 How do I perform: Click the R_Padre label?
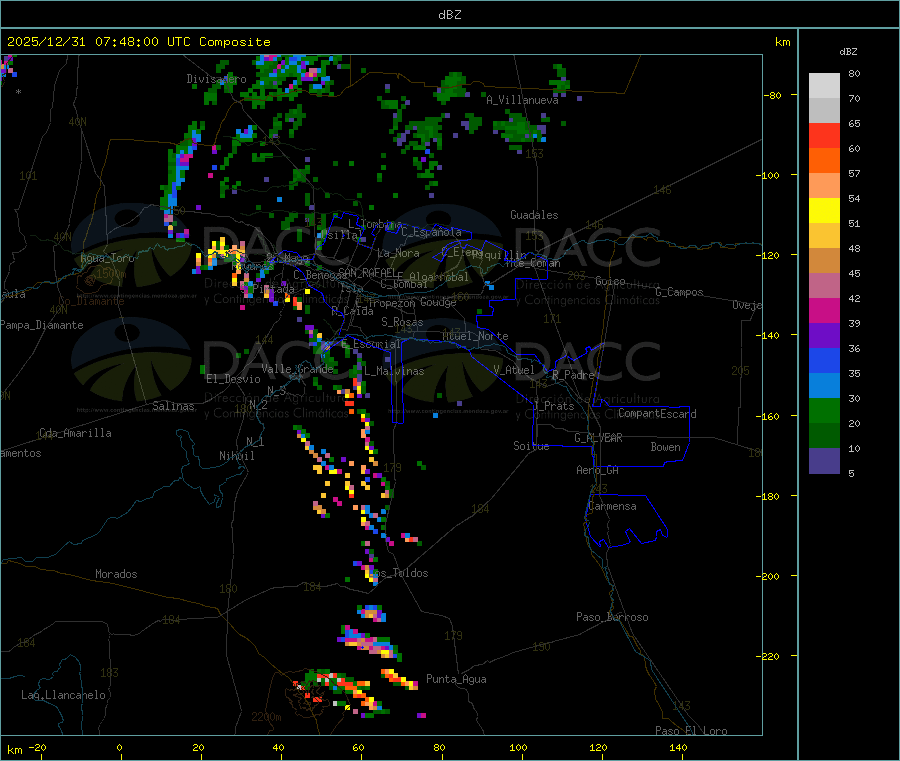573,375
